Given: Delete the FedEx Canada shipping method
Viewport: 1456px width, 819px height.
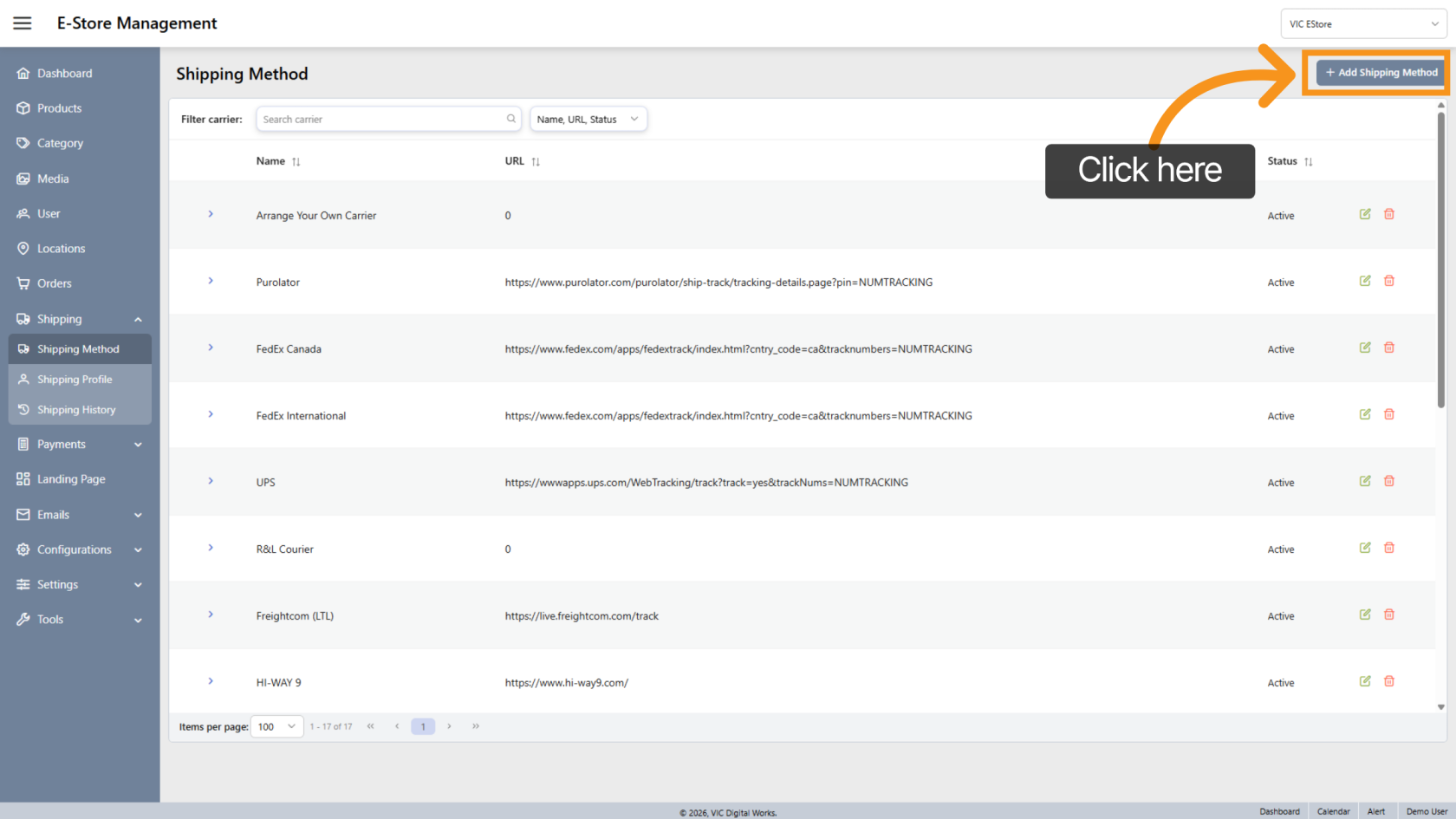Looking at the screenshot, I should coord(1389,348).
